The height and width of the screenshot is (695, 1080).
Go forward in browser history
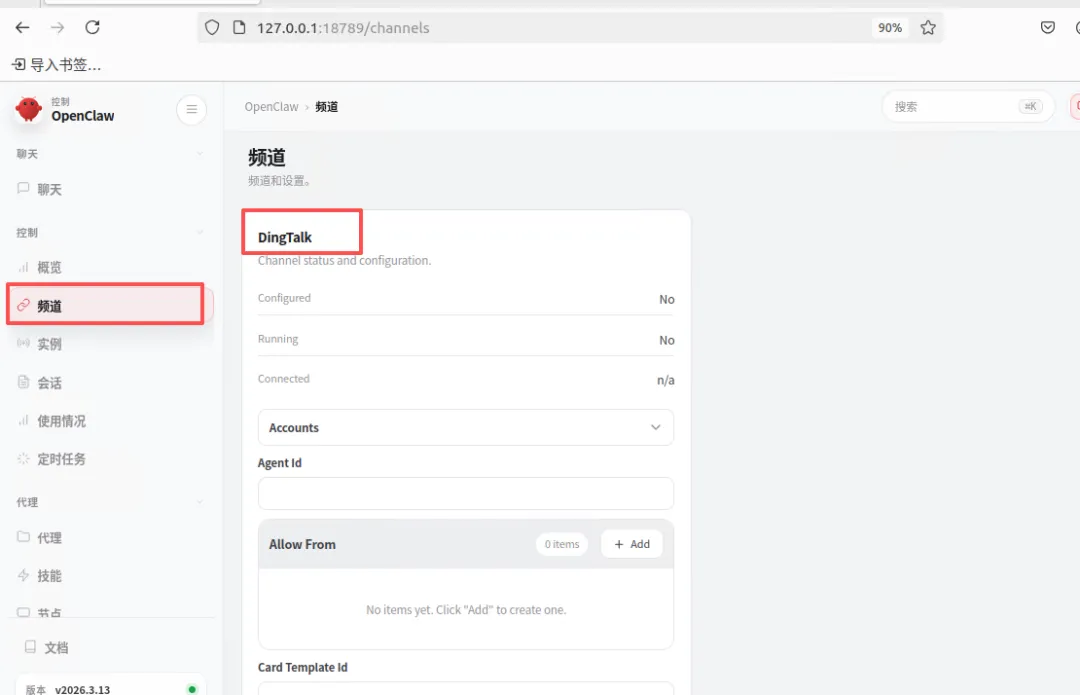coord(58,28)
